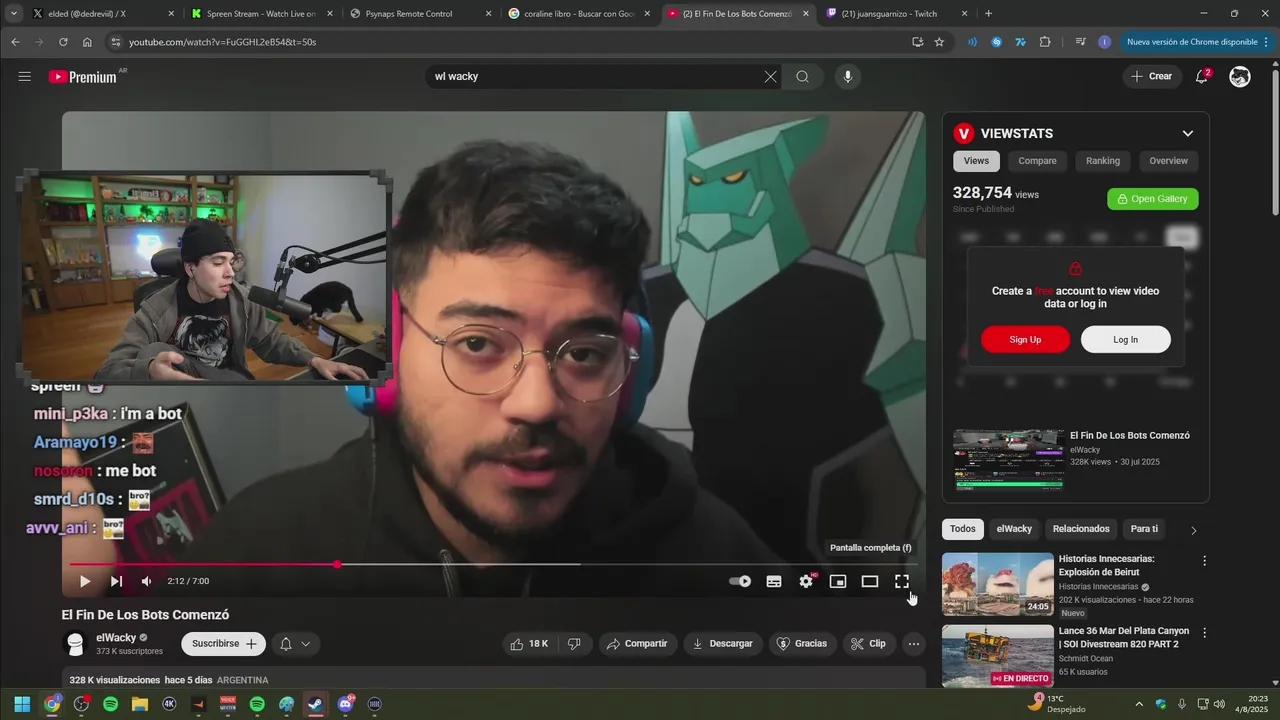The width and height of the screenshot is (1280, 720).
Task: Open options for Historias Innecesarias video
Action: click(x=1204, y=561)
